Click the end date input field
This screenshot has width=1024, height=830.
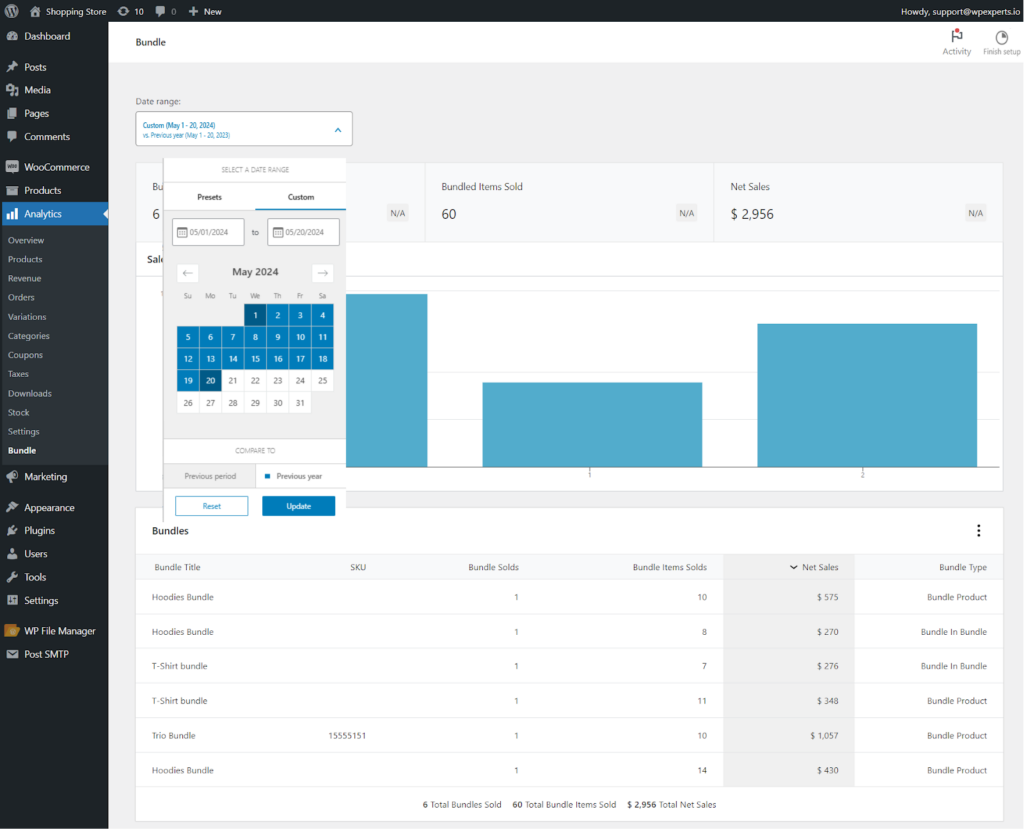303,232
